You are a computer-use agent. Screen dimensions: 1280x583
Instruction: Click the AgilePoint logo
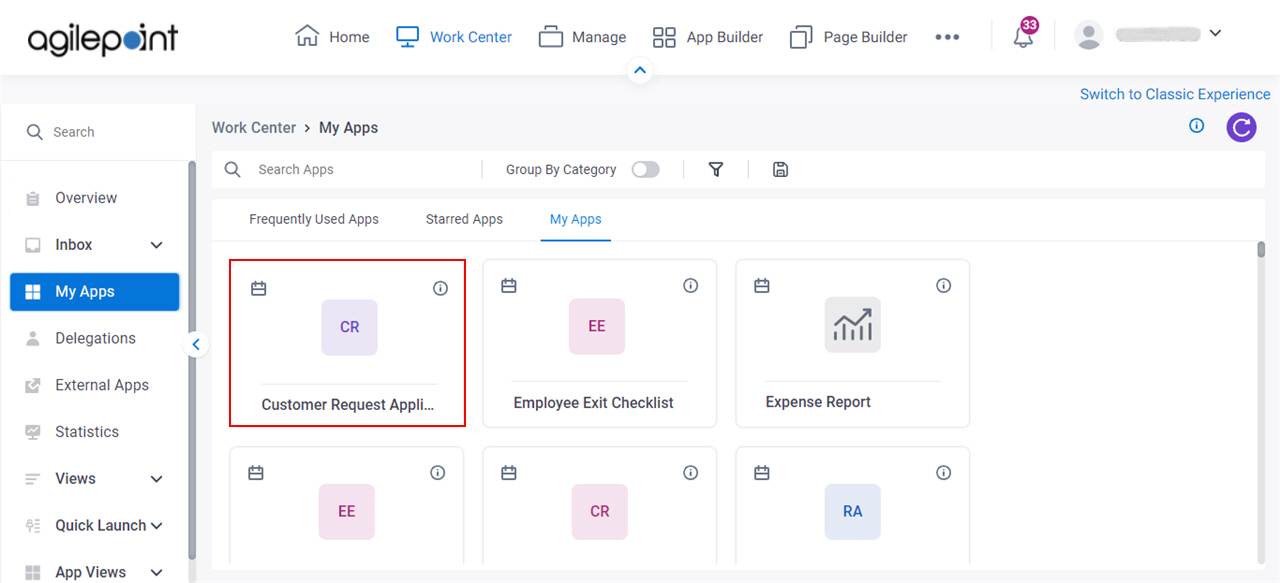coord(103,37)
